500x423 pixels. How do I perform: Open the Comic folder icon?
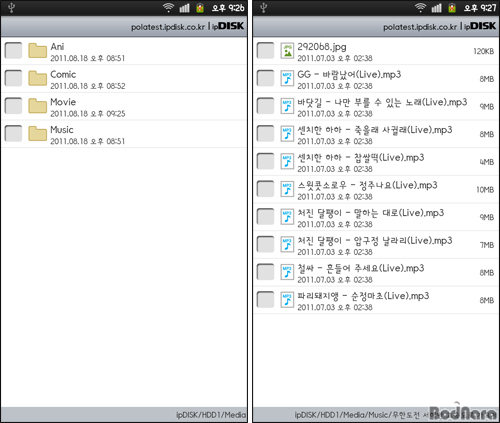pyautogui.click(x=37, y=78)
